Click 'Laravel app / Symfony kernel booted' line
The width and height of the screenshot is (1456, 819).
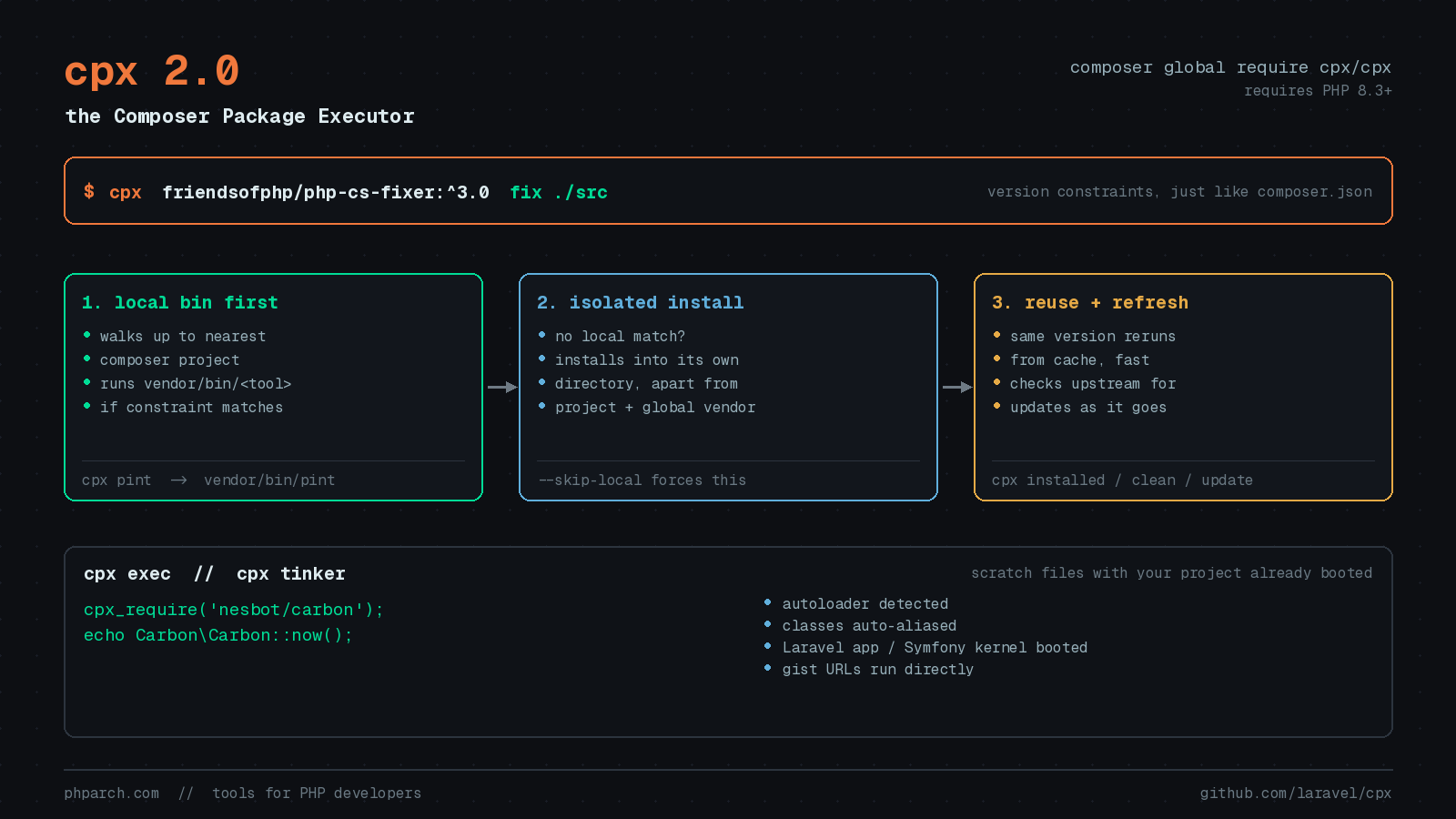coord(935,648)
